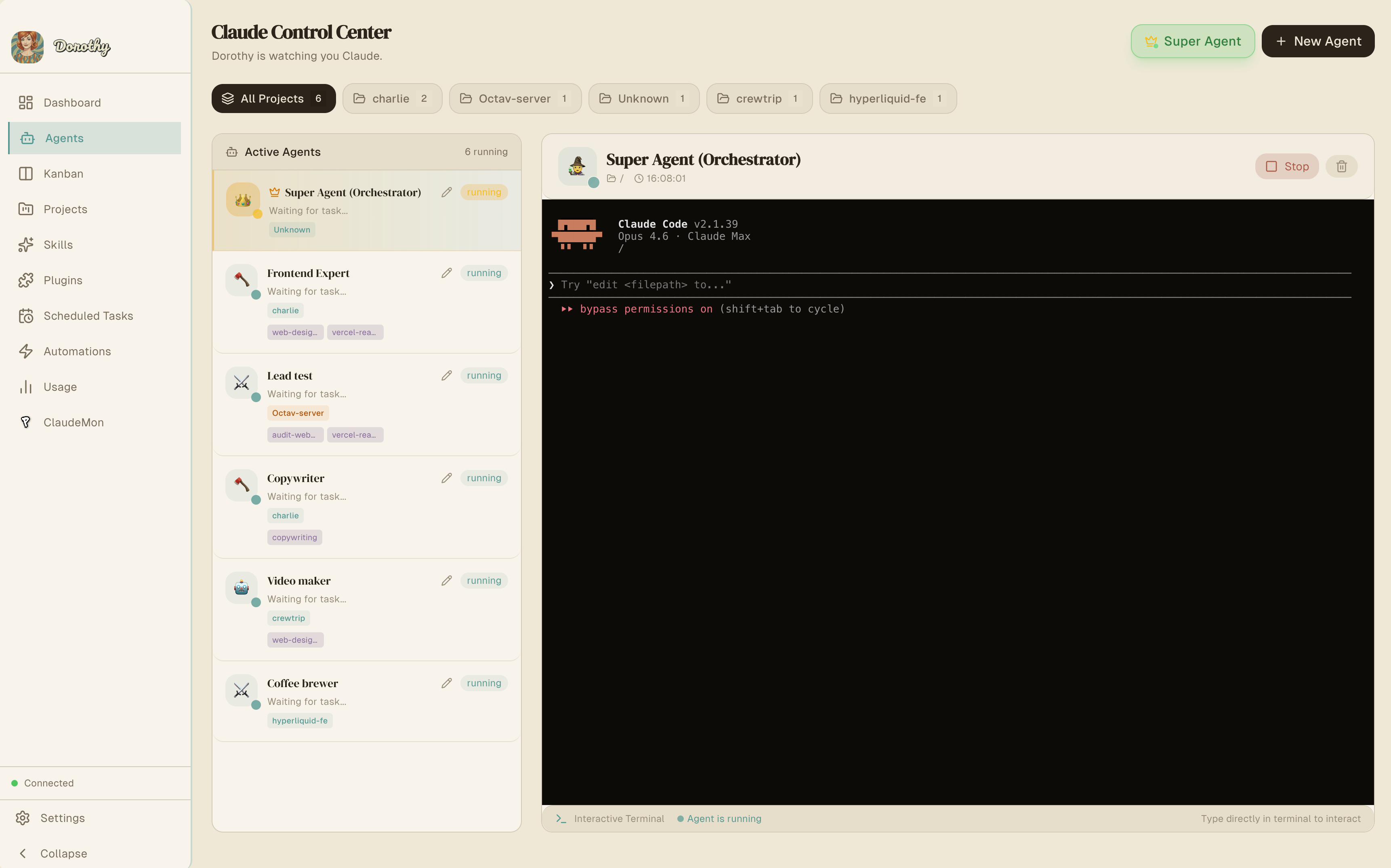The width and height of the screenshot is (1391, 868).
Task: Go to Plugins page in sidebar
Action: [x=63, y=281]
